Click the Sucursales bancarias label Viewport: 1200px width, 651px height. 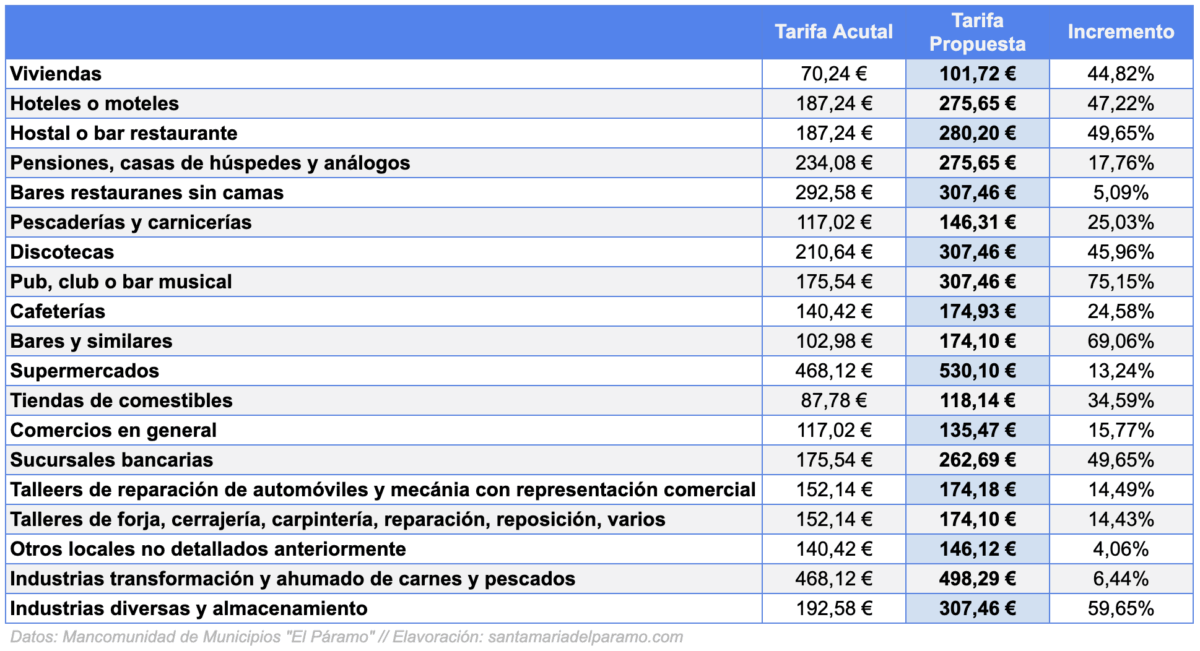[112, 460]
